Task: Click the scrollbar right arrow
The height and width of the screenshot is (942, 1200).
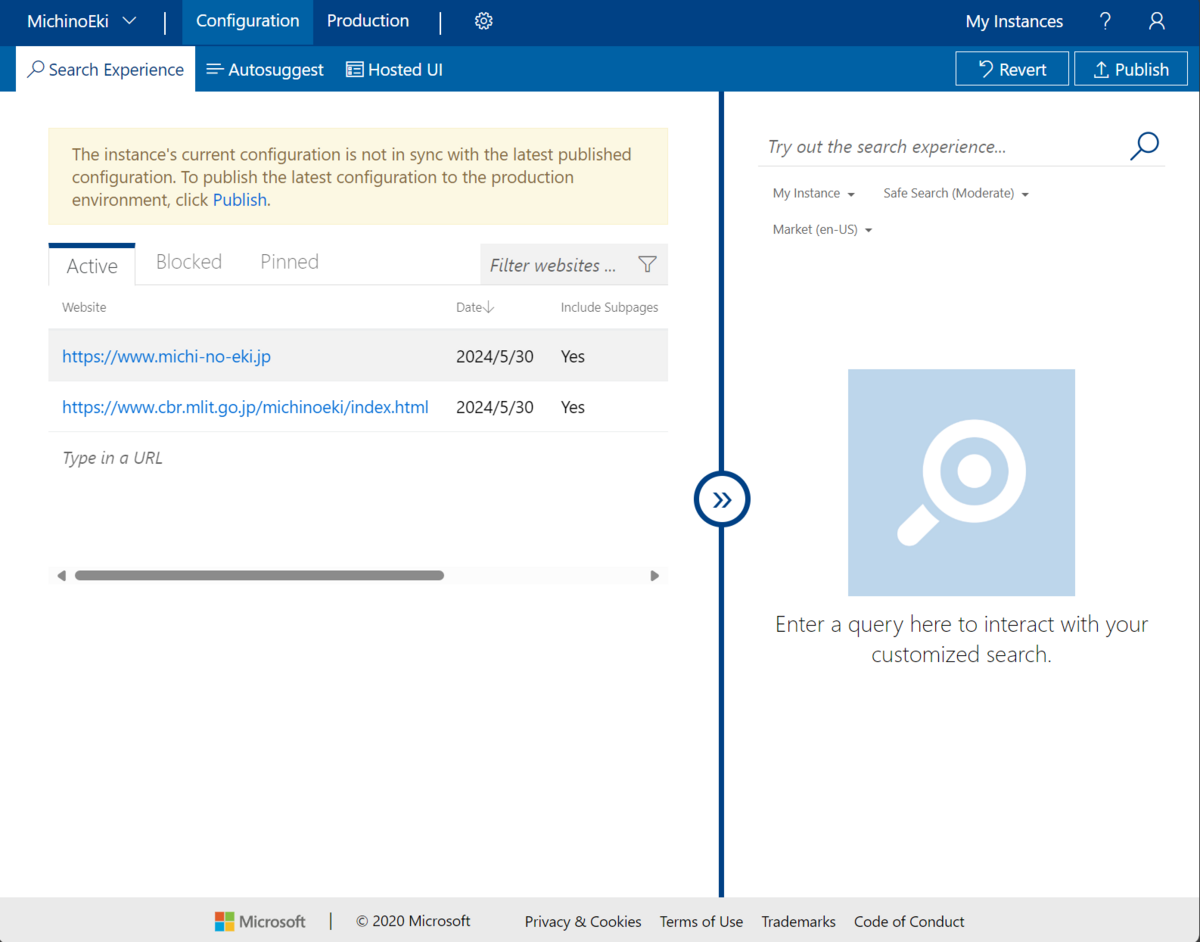Action: (x=655, y=575)
